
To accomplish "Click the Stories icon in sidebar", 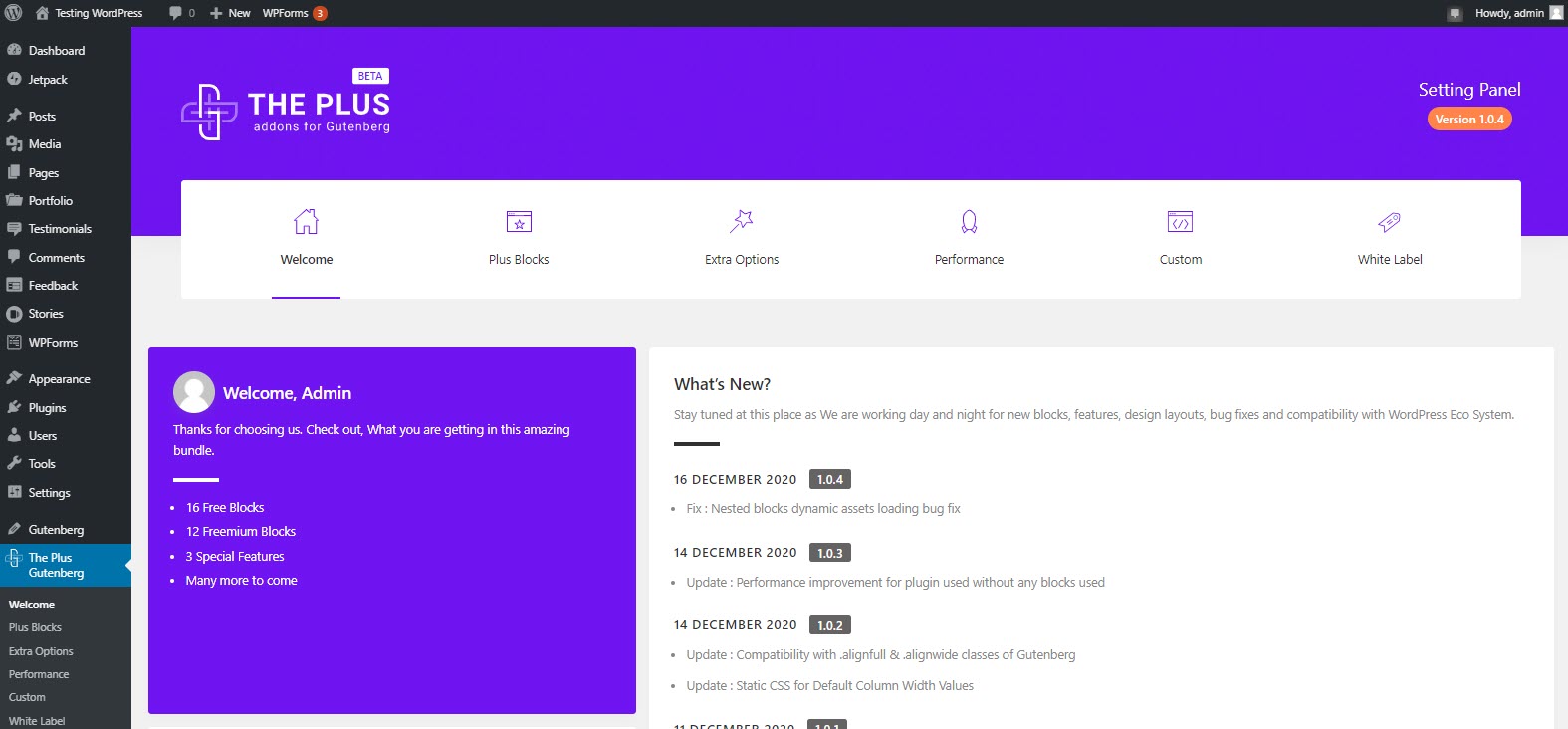I will (14, 314).
